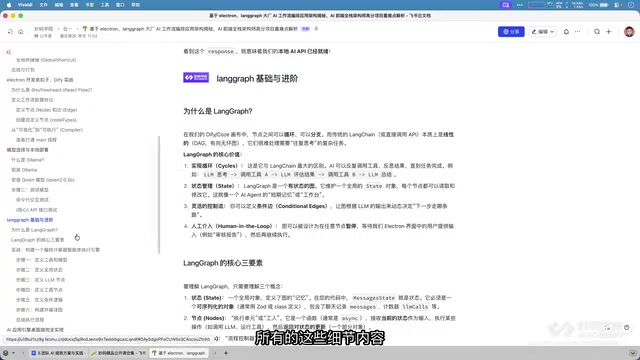Click the blue 分享 share button
The width and height of the screenshot is (640, 360).
pos(511,31)
